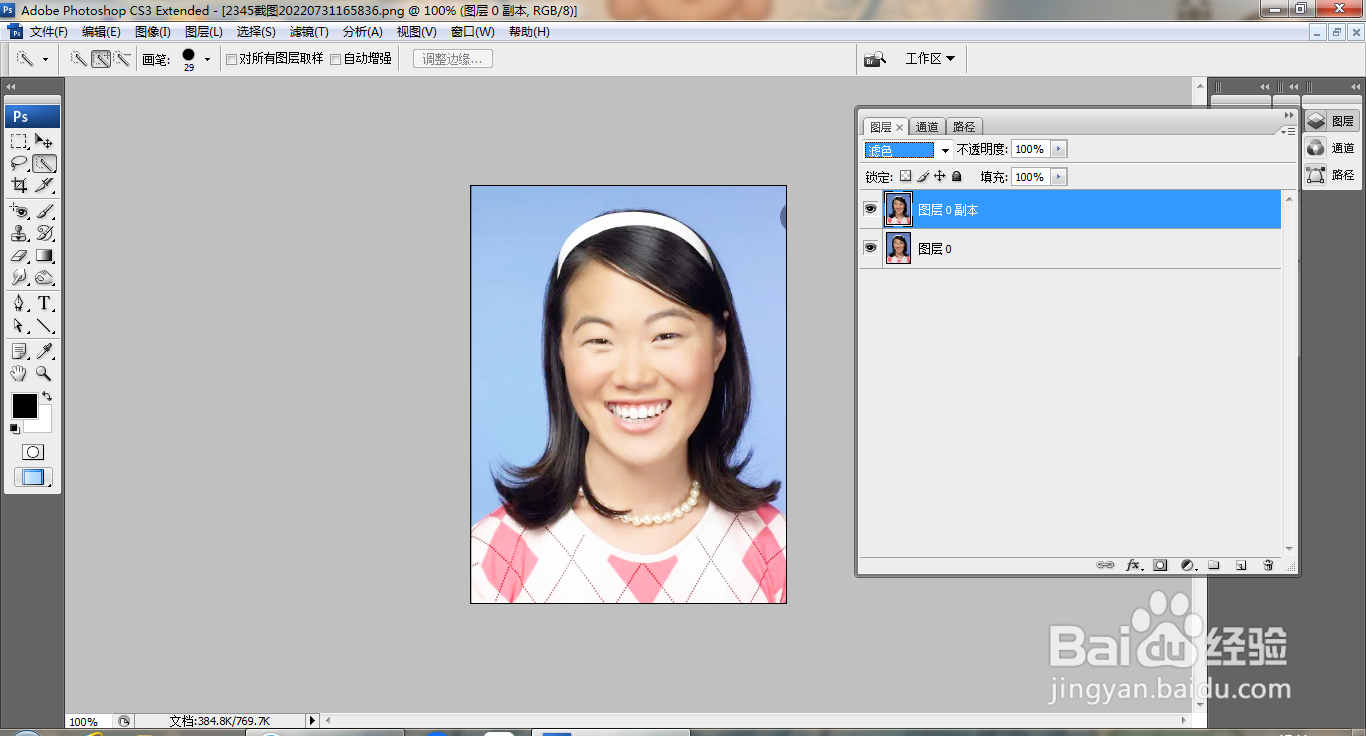Select the Slice tool
1366x736 pixels.
(x=44, y=185)
